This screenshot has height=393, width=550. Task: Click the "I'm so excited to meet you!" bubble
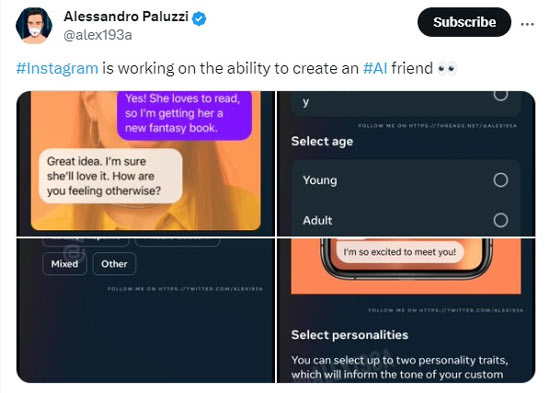coord(400,252)
